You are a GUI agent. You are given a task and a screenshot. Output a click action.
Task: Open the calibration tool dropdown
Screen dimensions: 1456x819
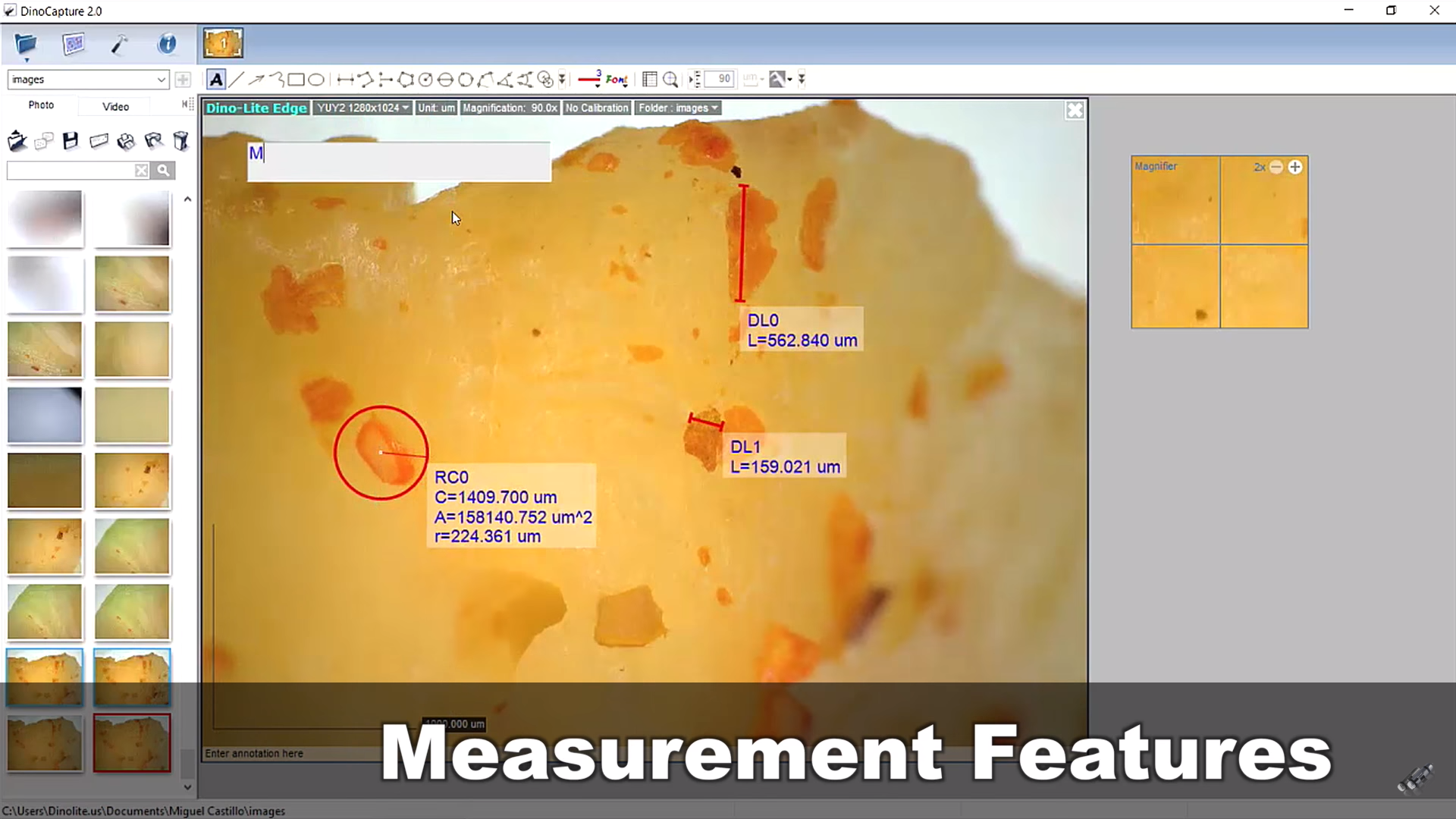tap(780, 79)
